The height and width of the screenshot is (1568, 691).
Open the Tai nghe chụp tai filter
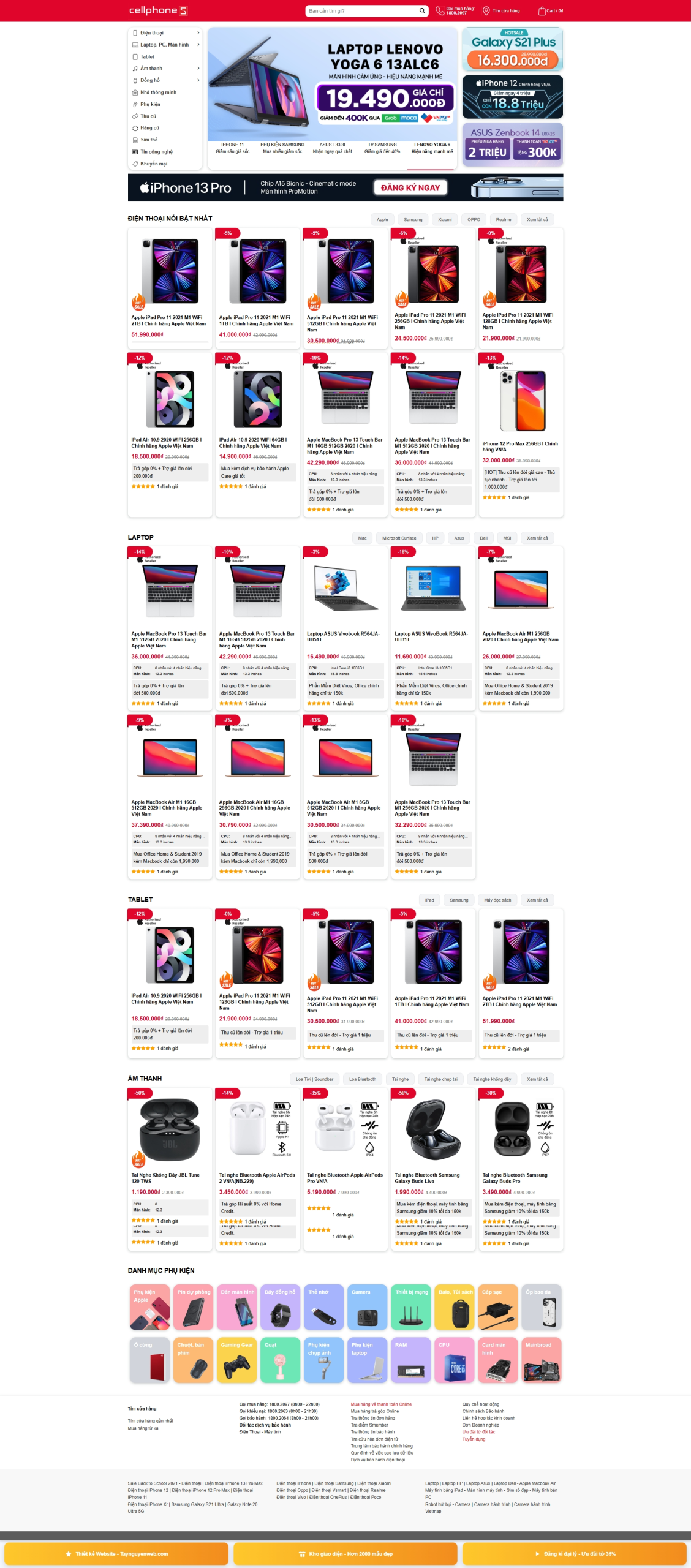[x=441, y=1079]
